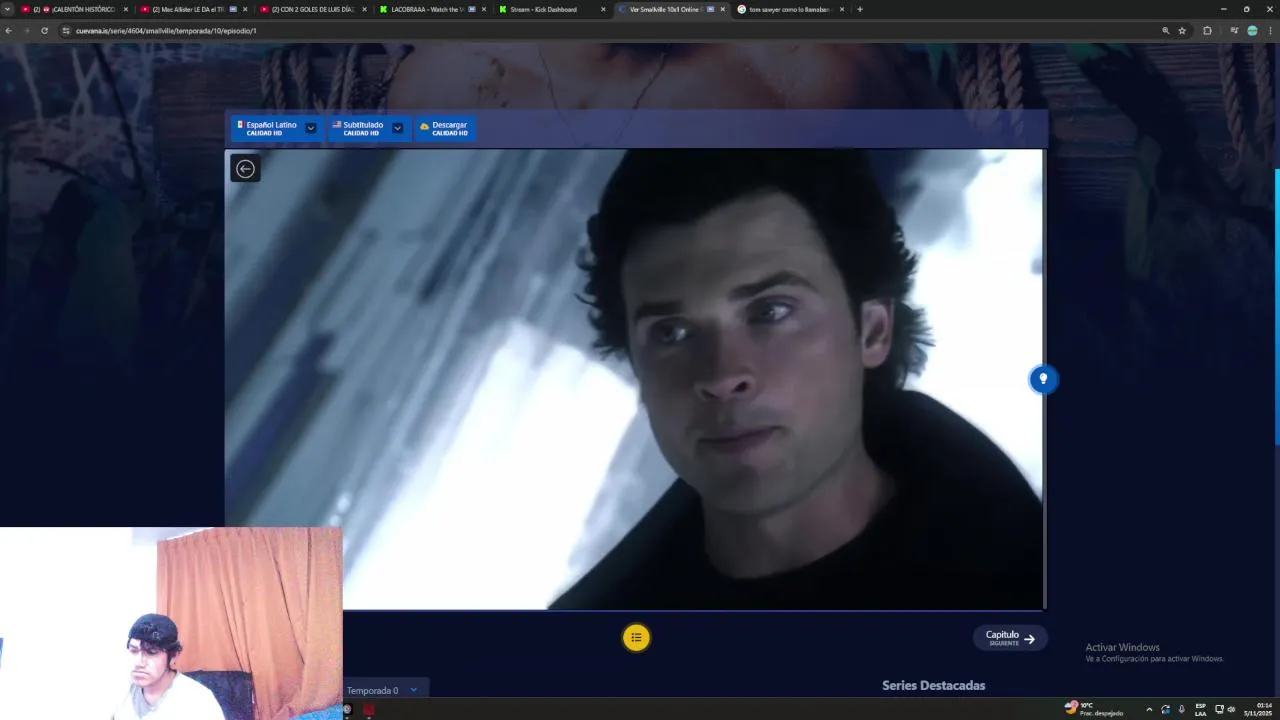The image size is (1280, 720).
Task: Click inside the Smallville video frame
Action: [x=635, y=380]
